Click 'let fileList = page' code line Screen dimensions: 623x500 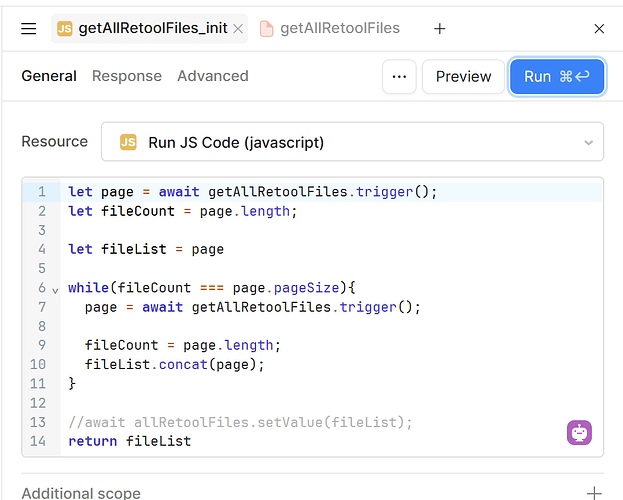click(146, 250)
